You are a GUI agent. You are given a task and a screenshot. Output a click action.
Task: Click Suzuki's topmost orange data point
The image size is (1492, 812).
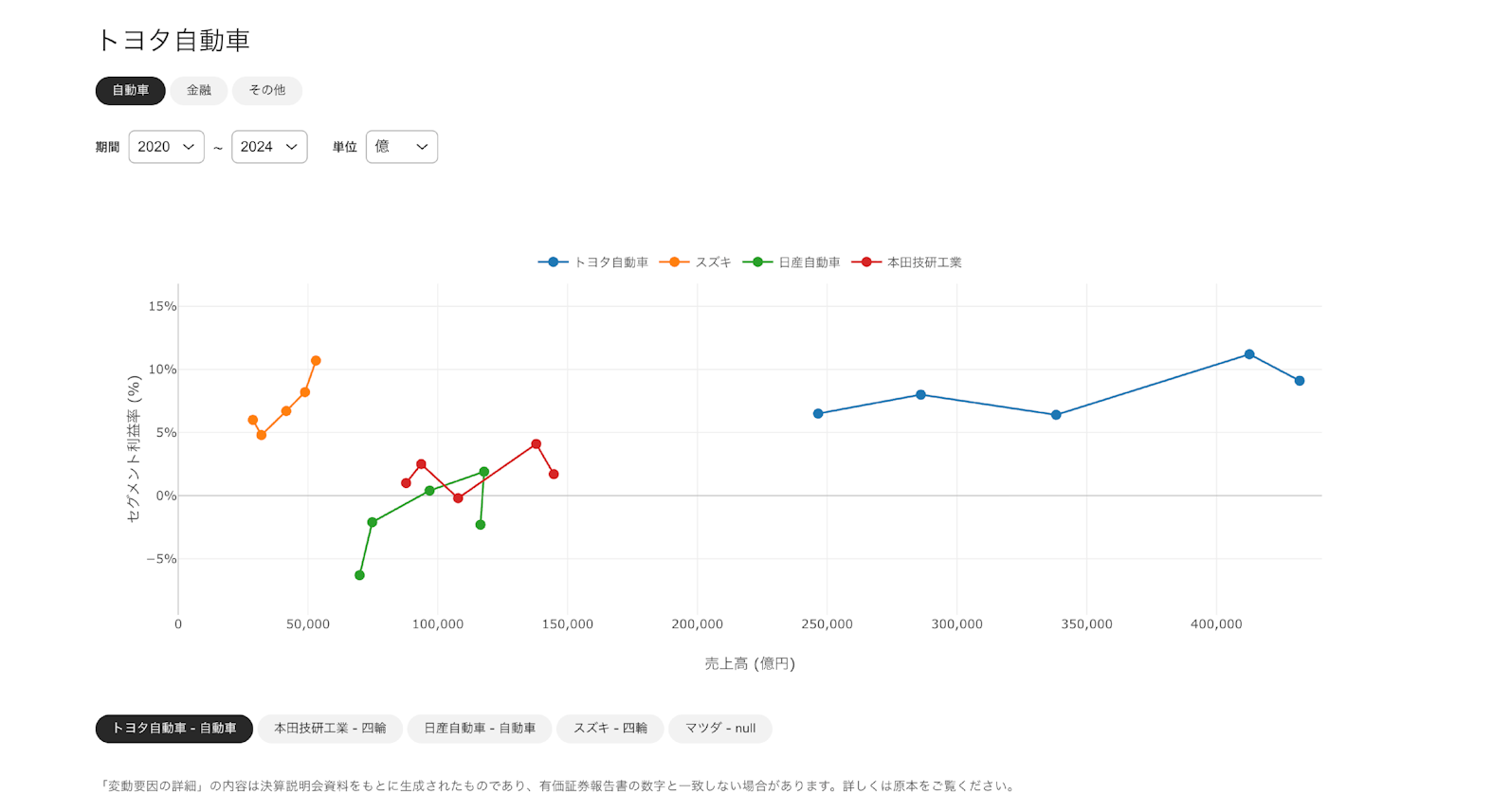click(x=316, y=361)
